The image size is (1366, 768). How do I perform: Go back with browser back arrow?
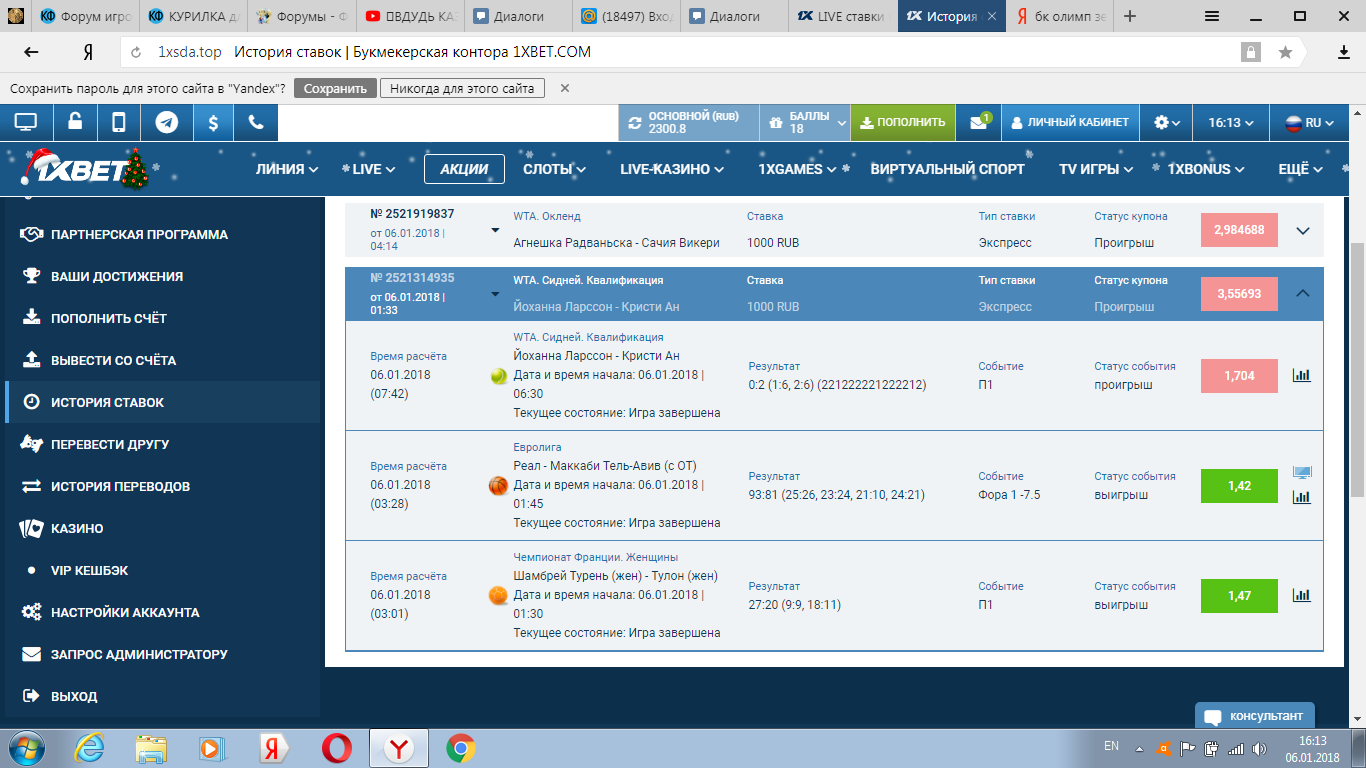coord(32,52)
